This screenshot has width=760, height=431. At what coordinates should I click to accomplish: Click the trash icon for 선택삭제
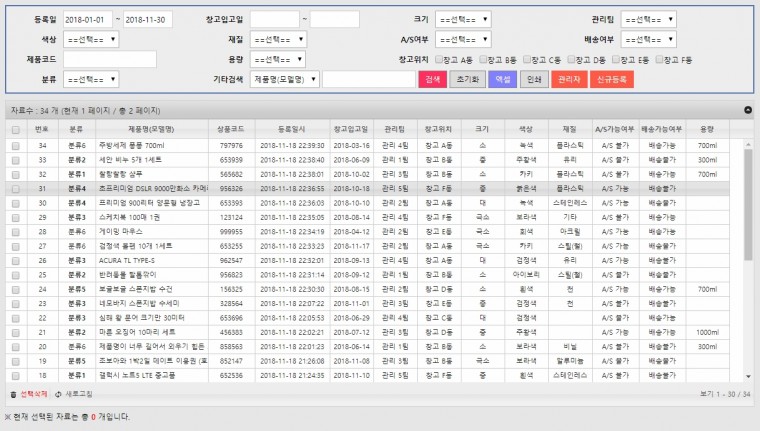pyautogui.click(x=13, y=395)
